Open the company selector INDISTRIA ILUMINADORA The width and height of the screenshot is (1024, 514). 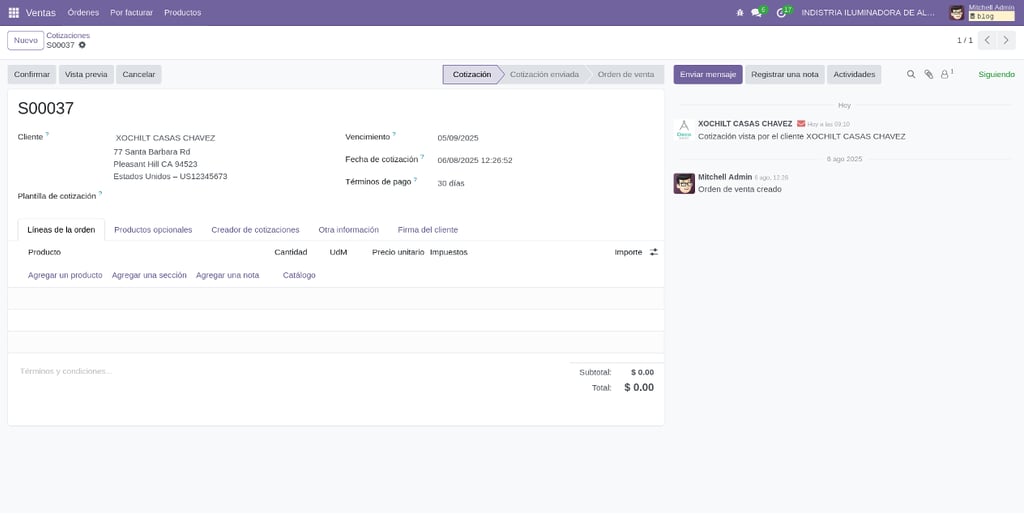pyautogui.click(x=868, y=12)
